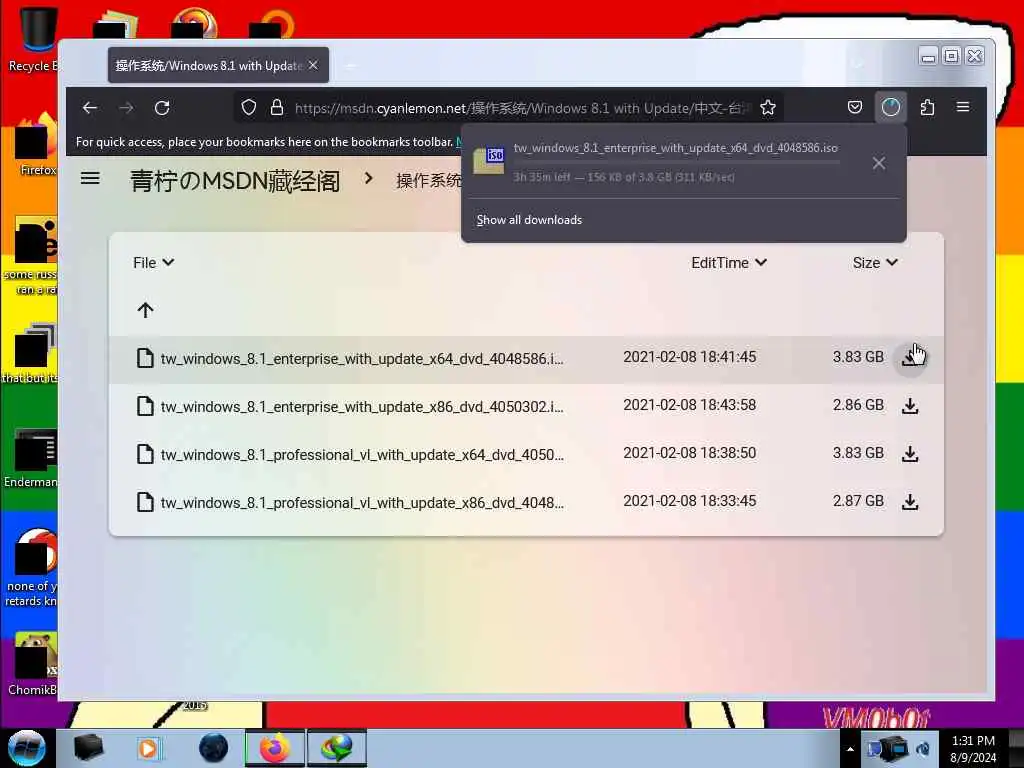Save page to Pocket icon

(855, 107)
